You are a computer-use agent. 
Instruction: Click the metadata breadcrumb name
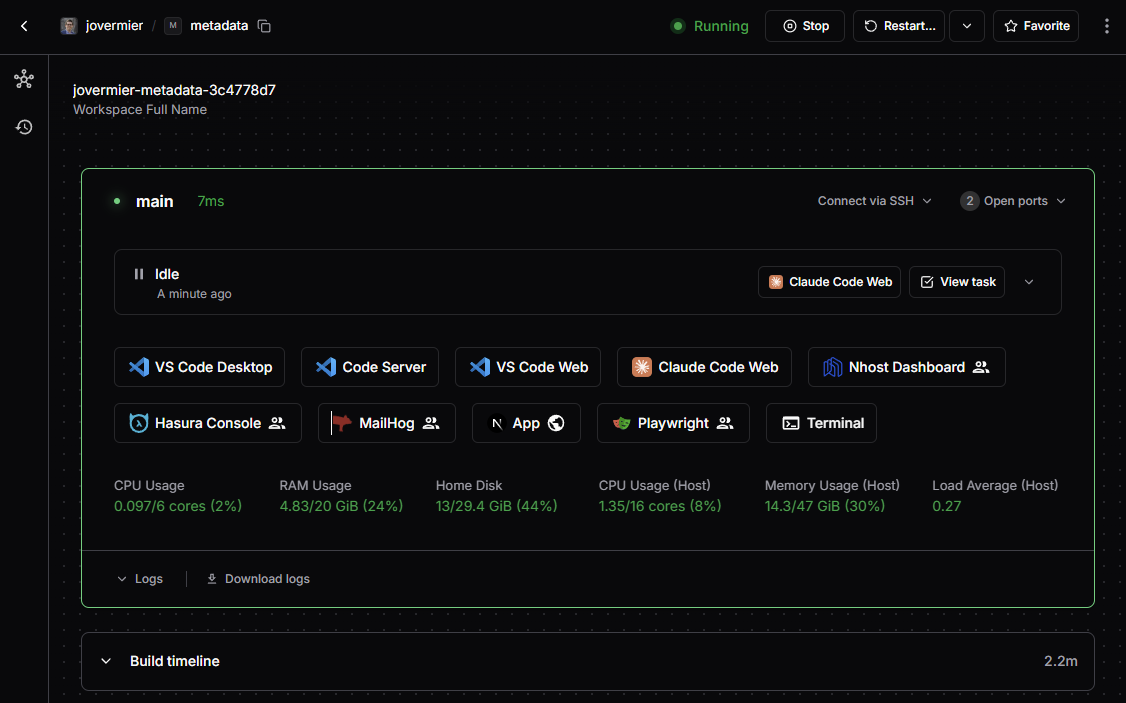tap(219, 26)
